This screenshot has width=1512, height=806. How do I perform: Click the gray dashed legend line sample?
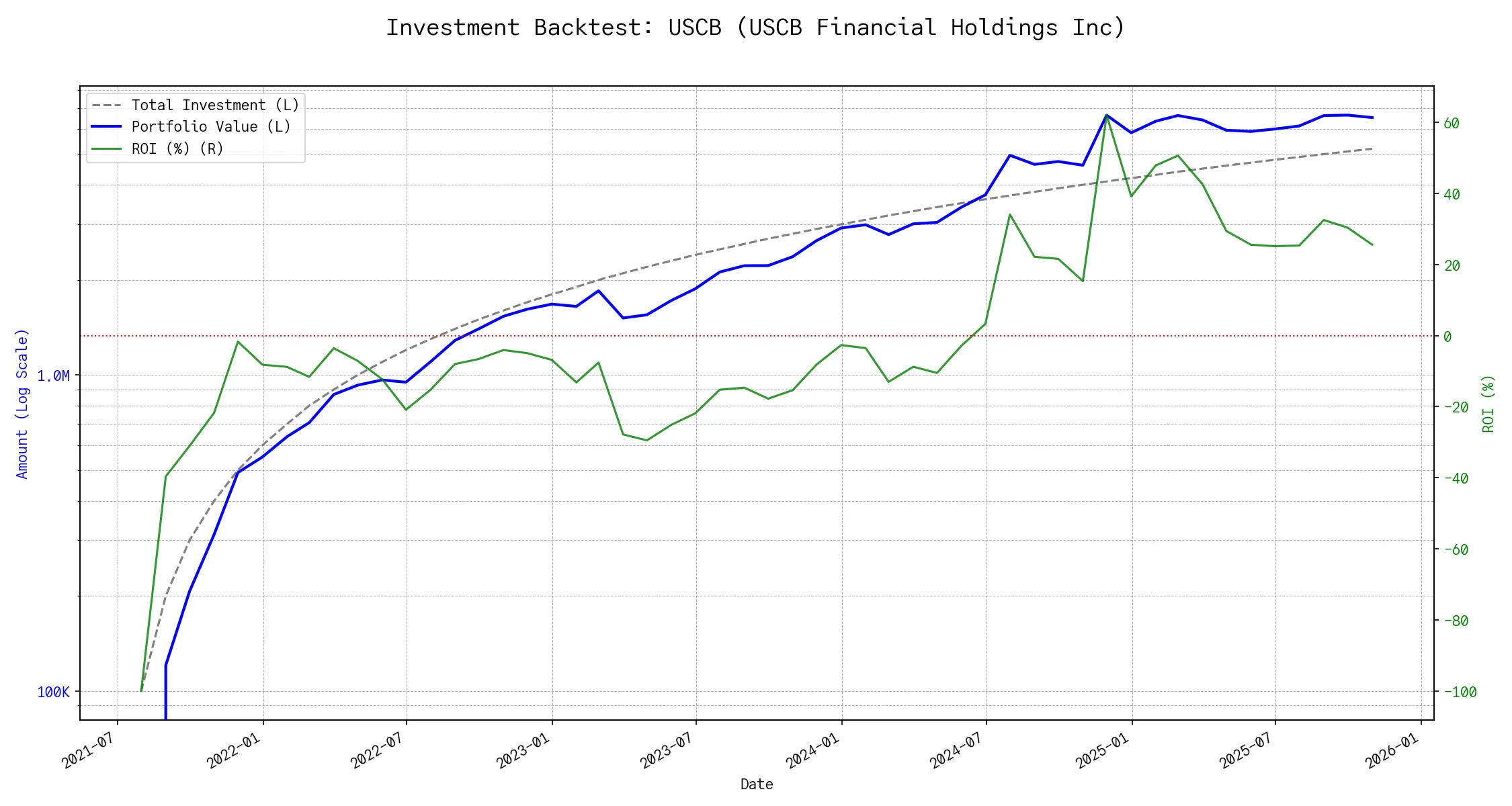click(107, 105)
